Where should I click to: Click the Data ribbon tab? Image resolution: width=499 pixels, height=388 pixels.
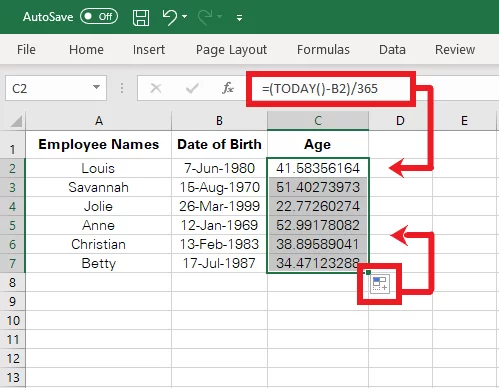point(392,50)
